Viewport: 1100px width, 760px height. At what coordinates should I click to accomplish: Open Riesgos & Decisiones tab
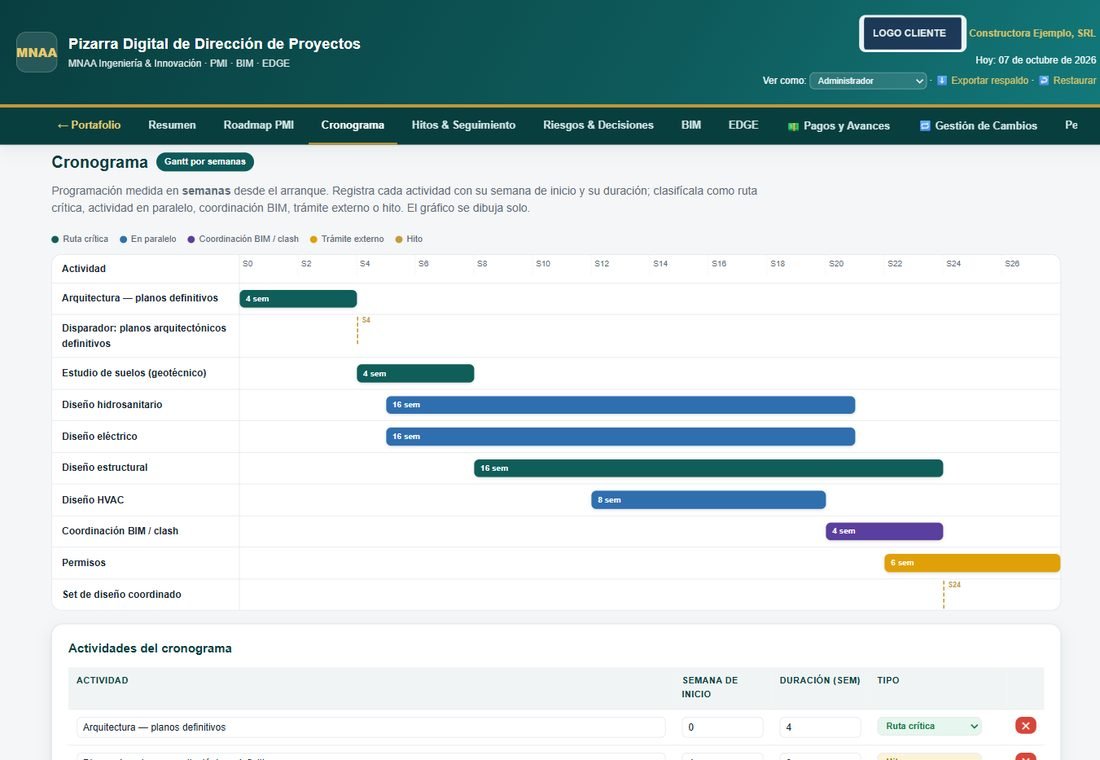pos(598,125)
